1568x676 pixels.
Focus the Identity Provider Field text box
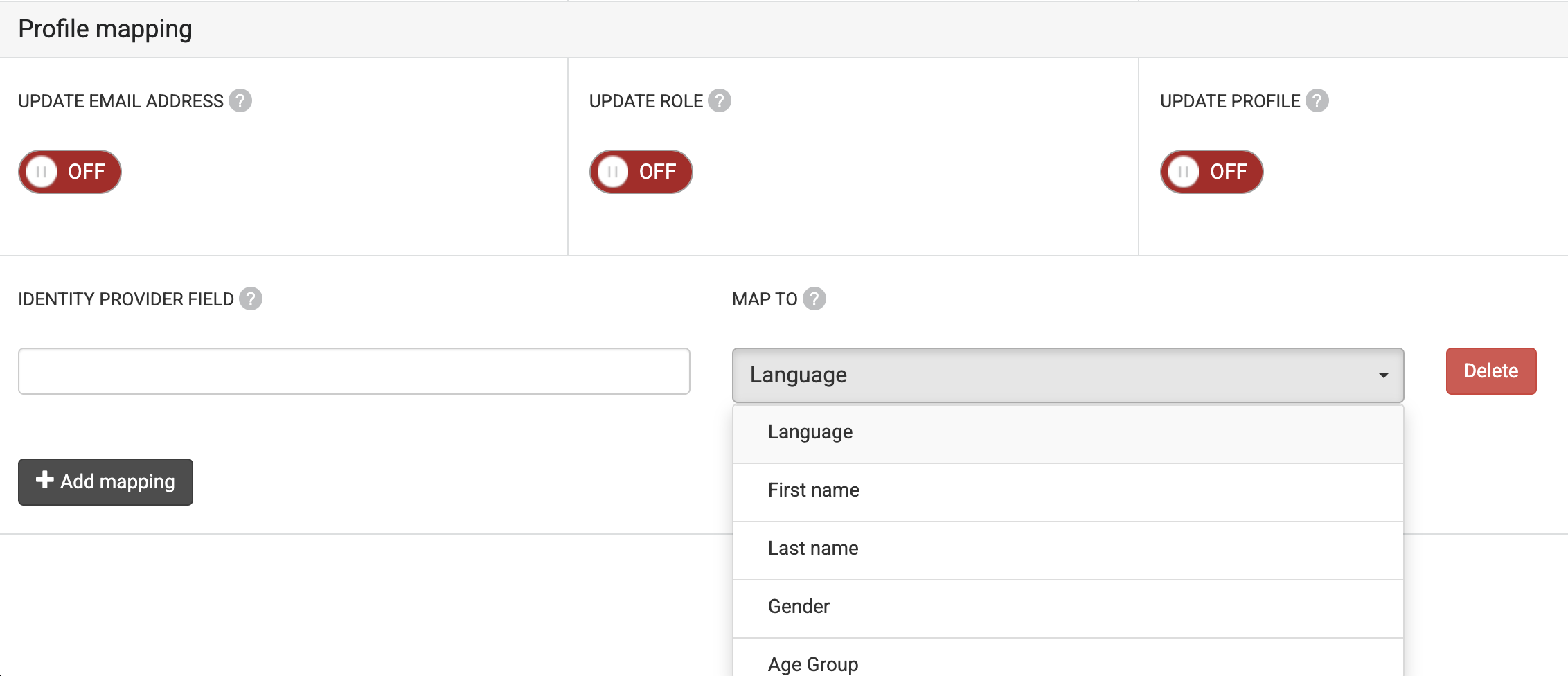pyautogui.click(x=354, y=371)
